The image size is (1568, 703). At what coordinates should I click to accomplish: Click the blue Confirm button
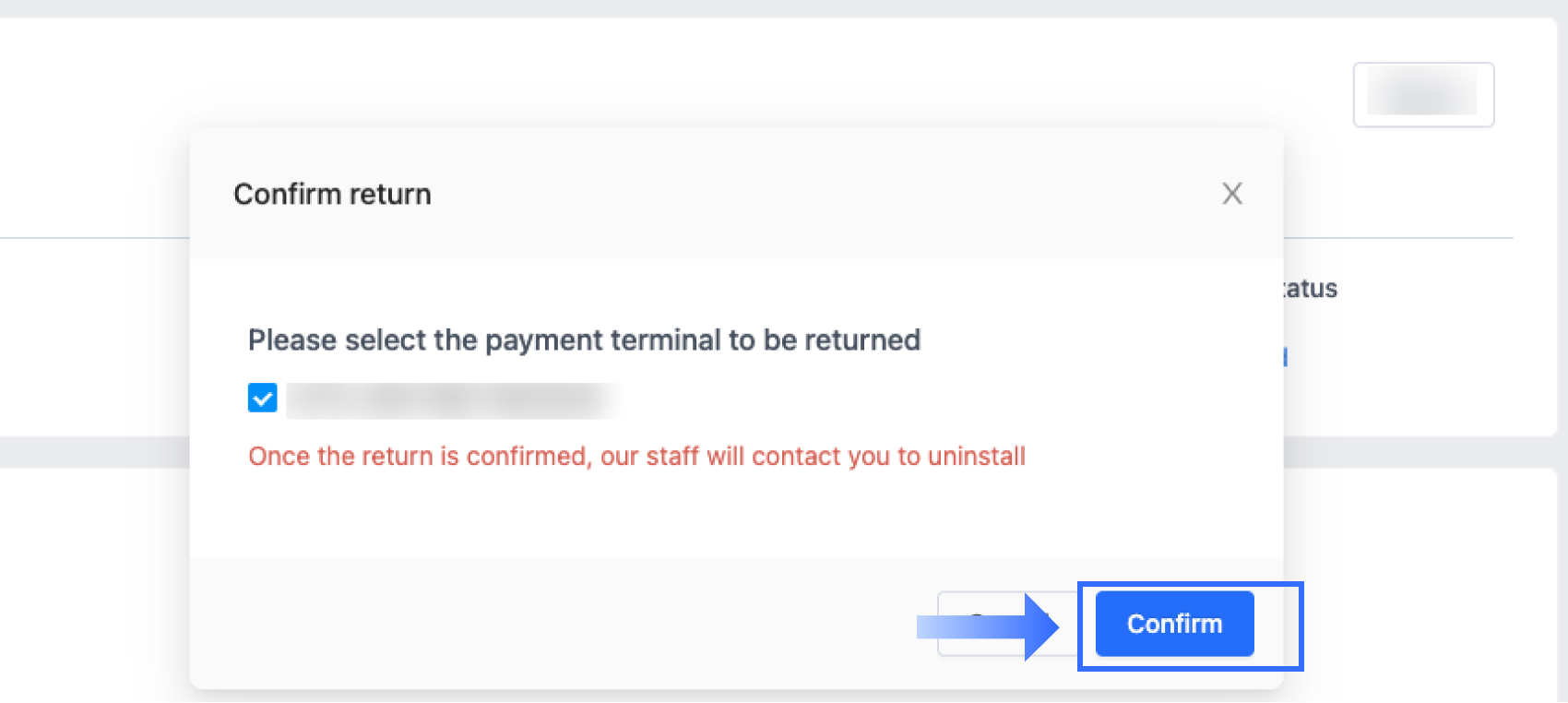pos(1174,624)
